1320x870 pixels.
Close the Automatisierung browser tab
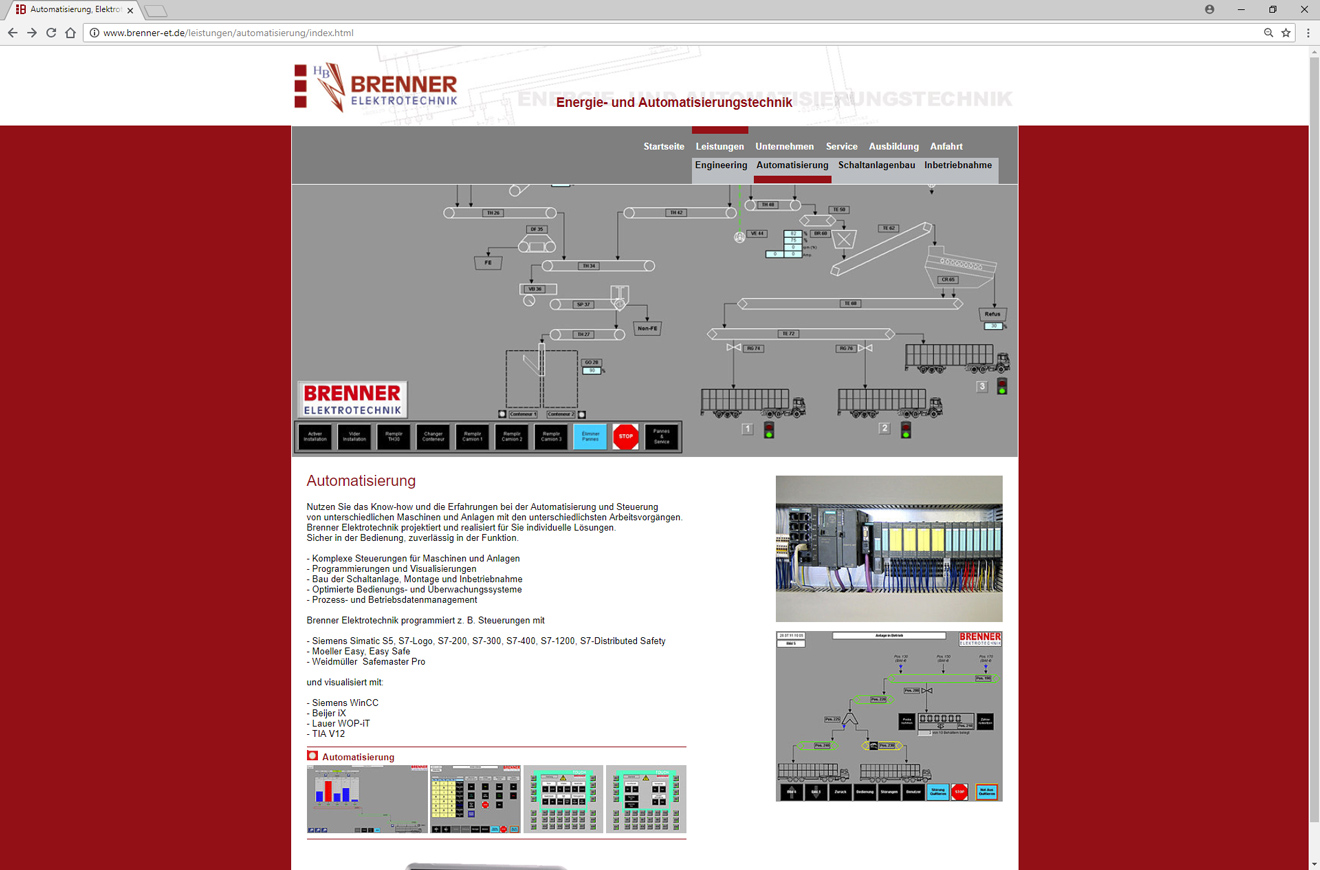point(130,10)
